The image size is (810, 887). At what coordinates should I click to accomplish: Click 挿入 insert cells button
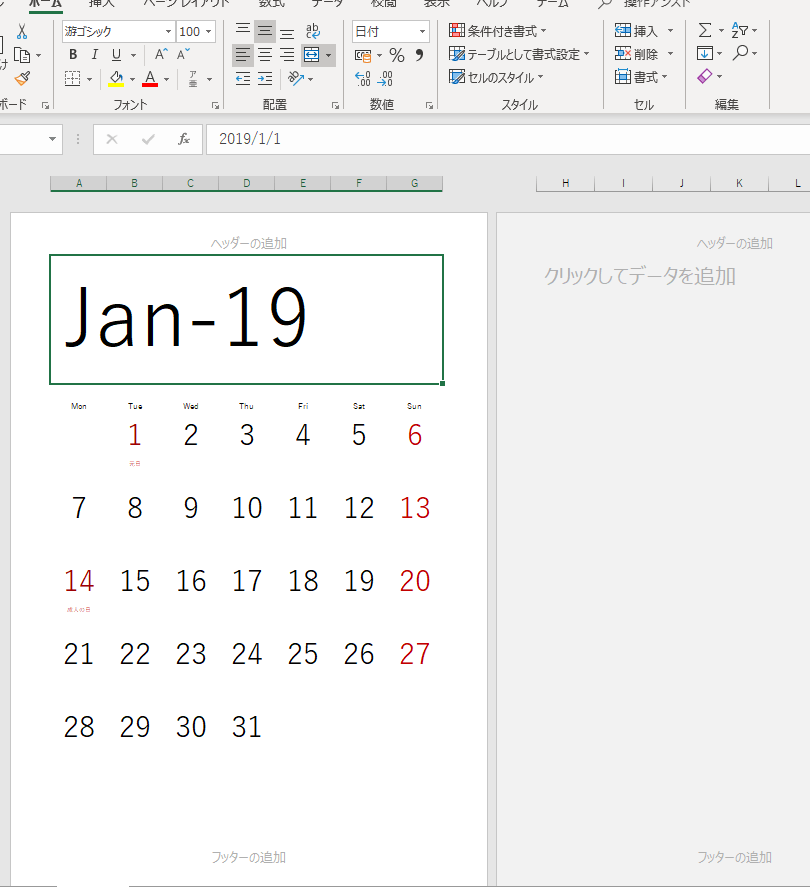pyautogui.click(x=637, y=31)
